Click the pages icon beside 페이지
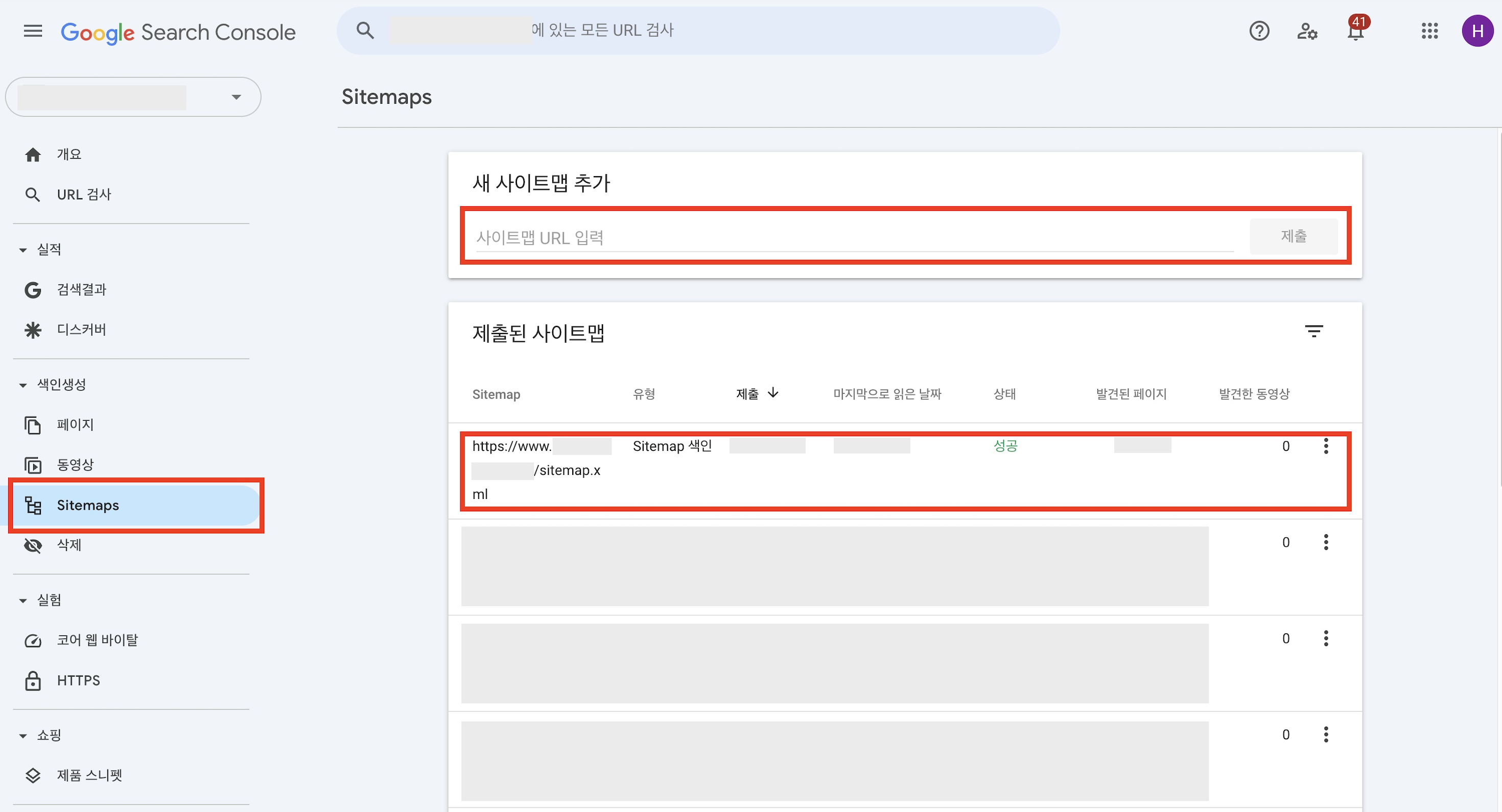The height and width of the screenshot is (812, 1502). tap(33, 425)
